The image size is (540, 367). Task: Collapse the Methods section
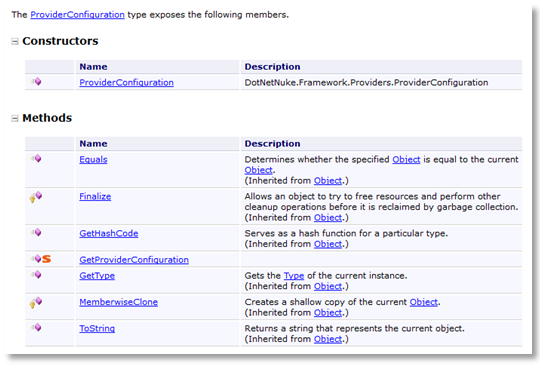pos(14,119)
